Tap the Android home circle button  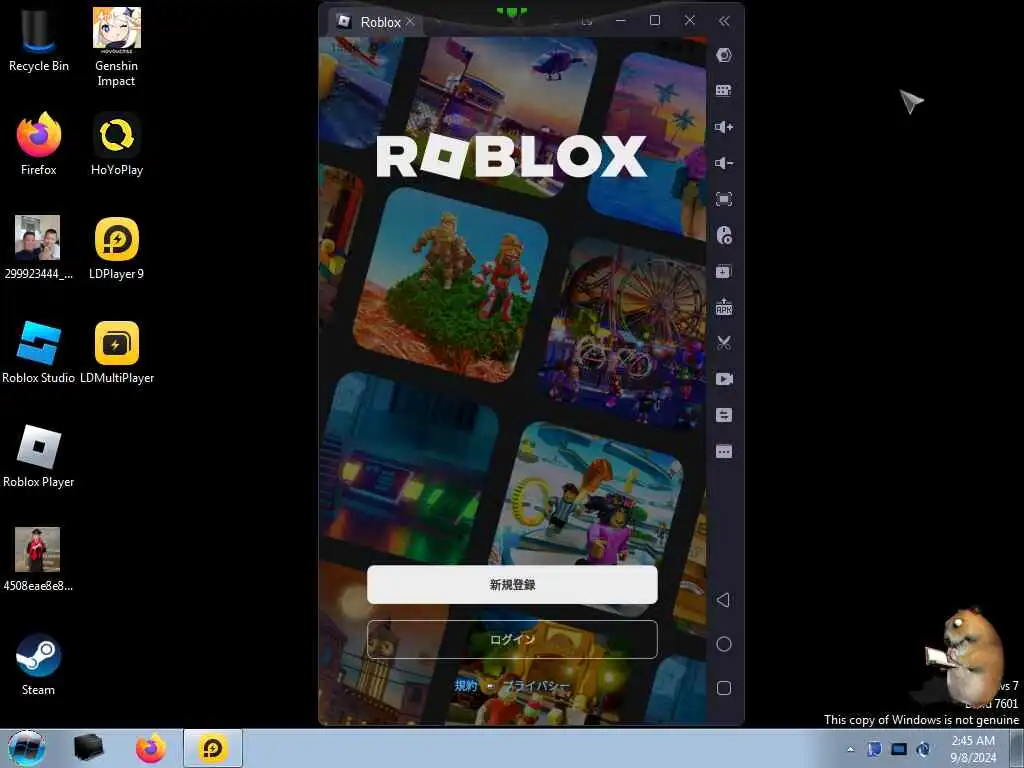(x=724, y=644)
